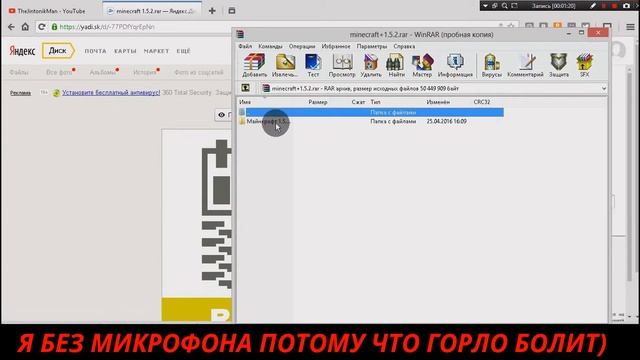Image resolution: width=640 pixels, height=360 pixels.
Task: Open the browser hamburger menu icon
Action: click(x=630, y=27)
